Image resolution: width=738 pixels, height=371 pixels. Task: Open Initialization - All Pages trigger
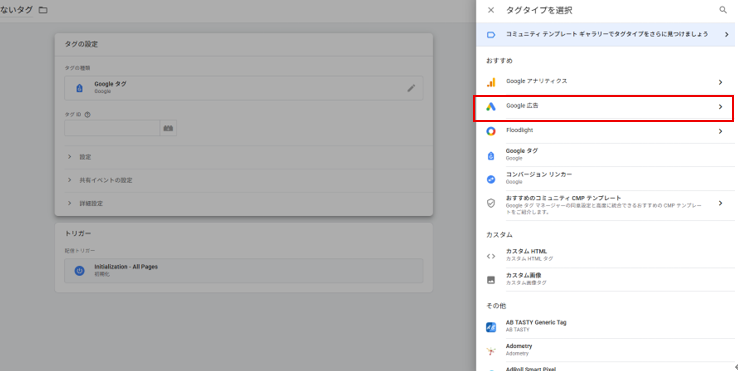tap(243, 270)
